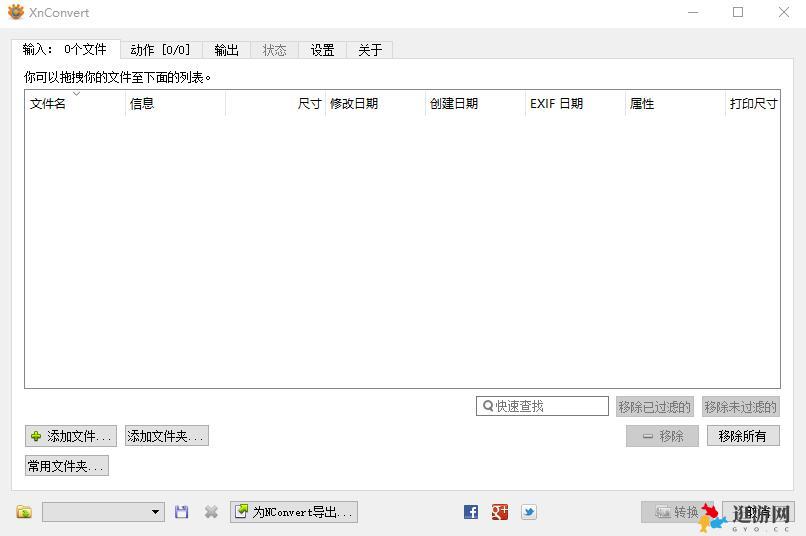Image resolution: width=806 pixels, height=536 pixels.
Task: Click the XnConvert app logo in title bar
Action: pyautogui.click(x=16, y=13)
